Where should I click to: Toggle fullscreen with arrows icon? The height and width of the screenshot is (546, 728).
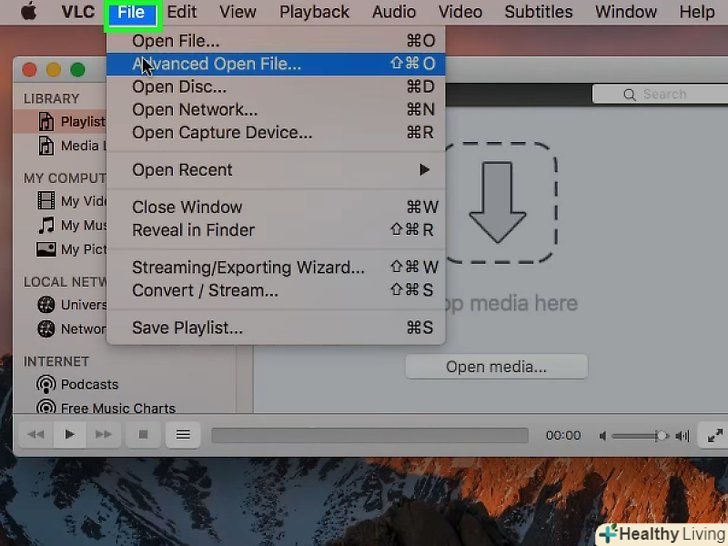coord(715,436)
